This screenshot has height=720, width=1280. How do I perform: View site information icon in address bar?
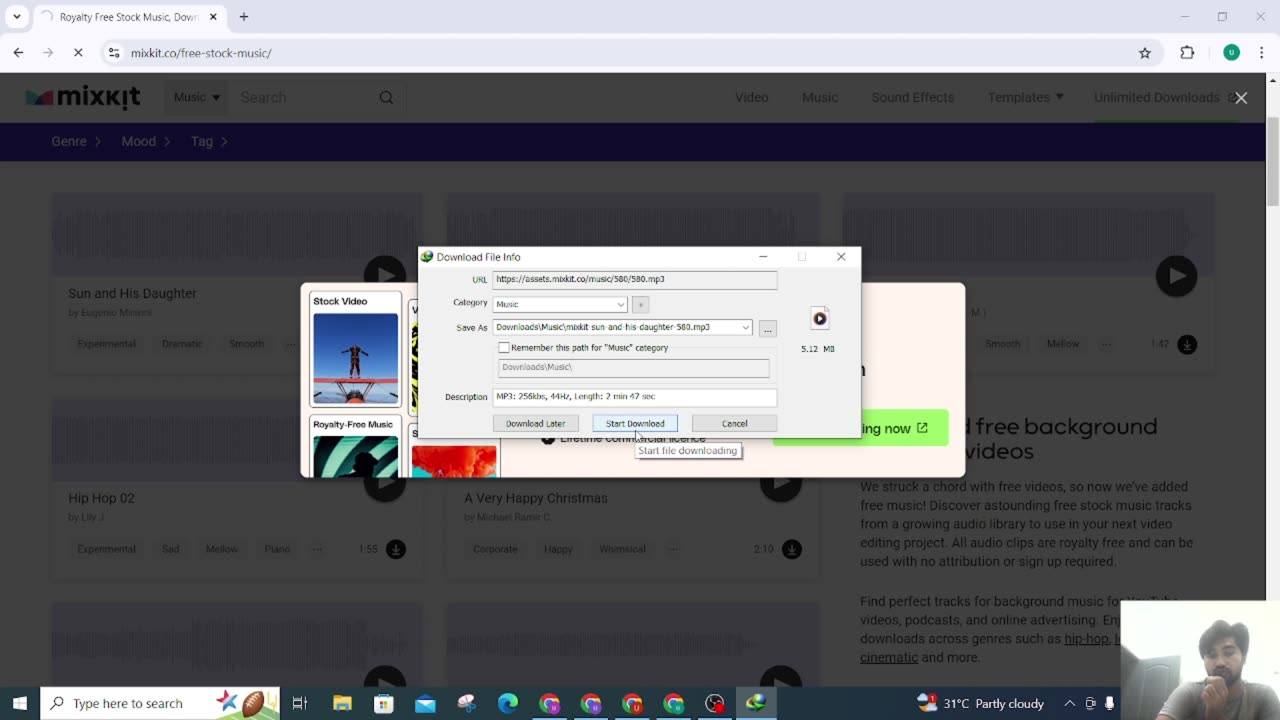pyautogui.click(x=114, y=52)
